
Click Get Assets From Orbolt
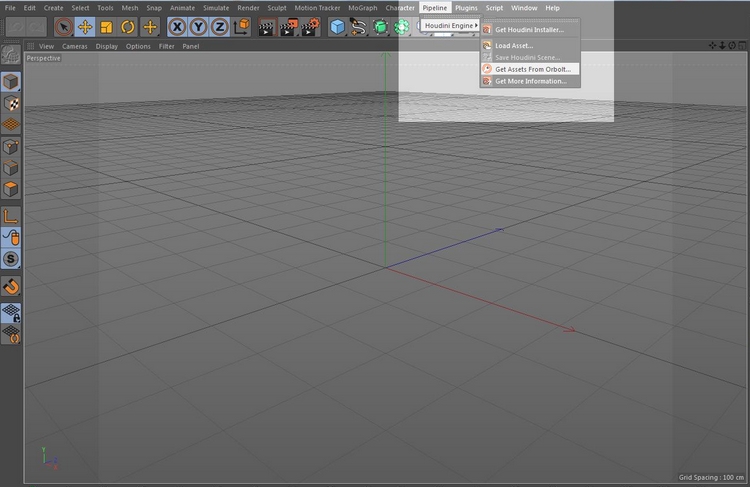pyautogui.click(x=532, y=69)
